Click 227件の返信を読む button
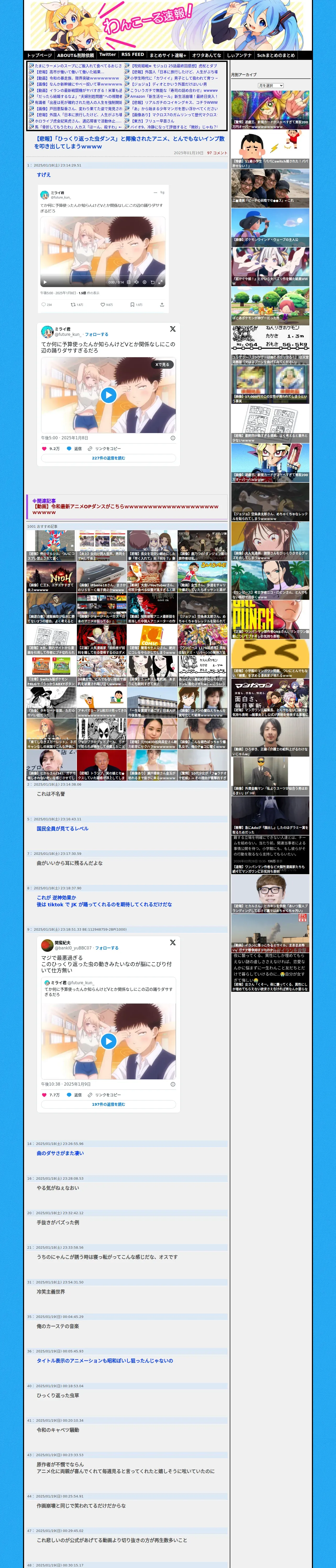The image size is (336, 1568). (x=109, y=458)
